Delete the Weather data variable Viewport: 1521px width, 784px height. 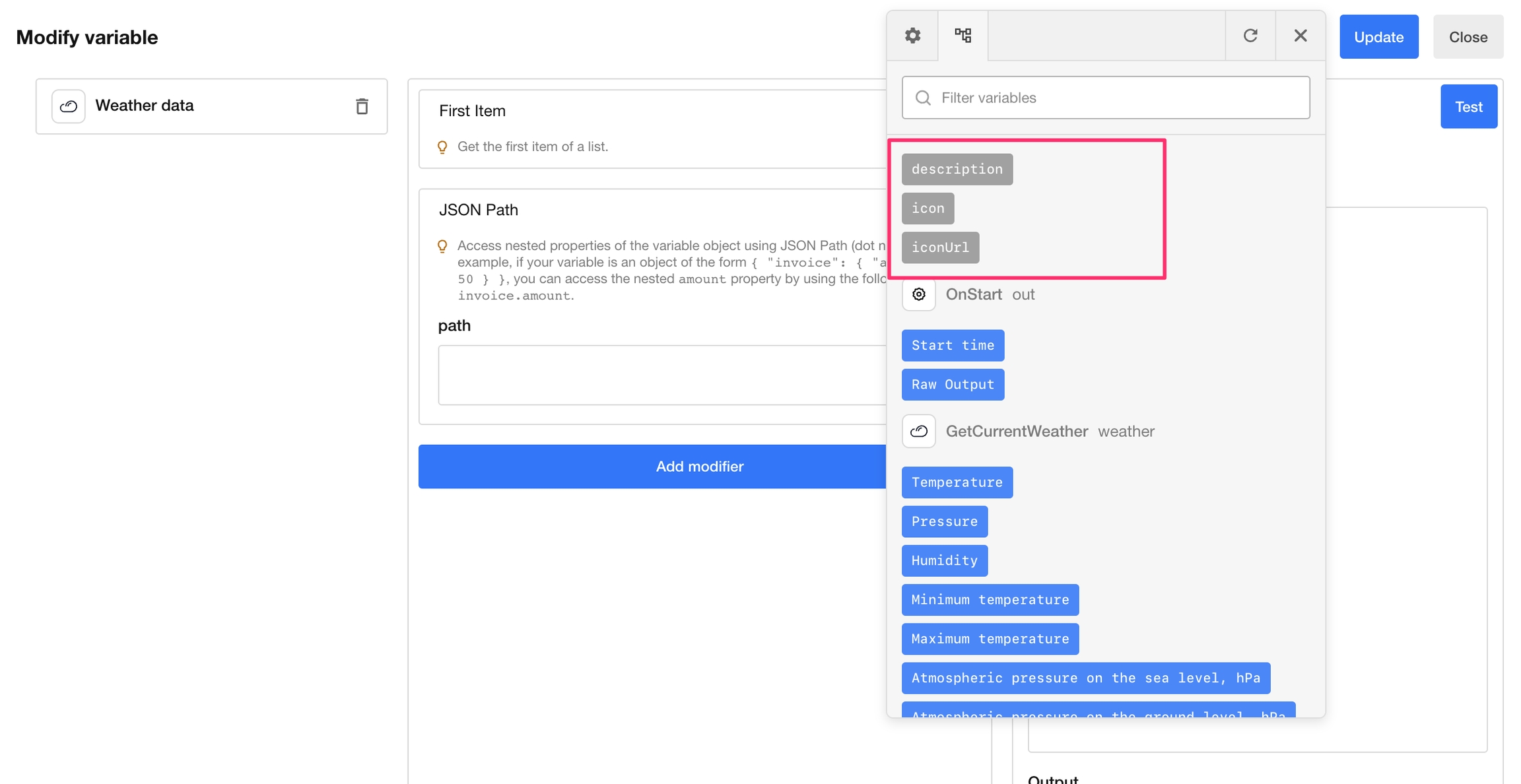(362, 106)
